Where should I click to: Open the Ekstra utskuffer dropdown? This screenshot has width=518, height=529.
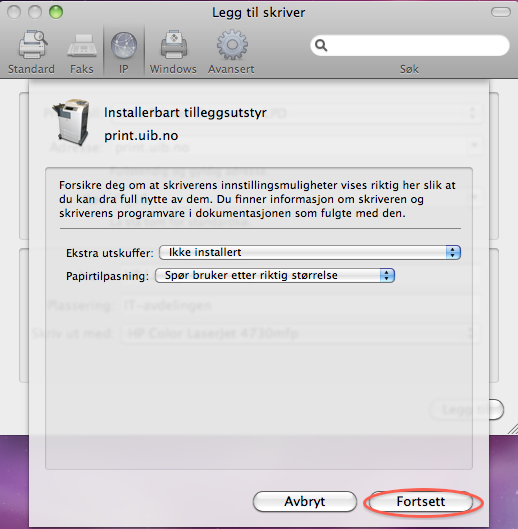pos(310,252)
